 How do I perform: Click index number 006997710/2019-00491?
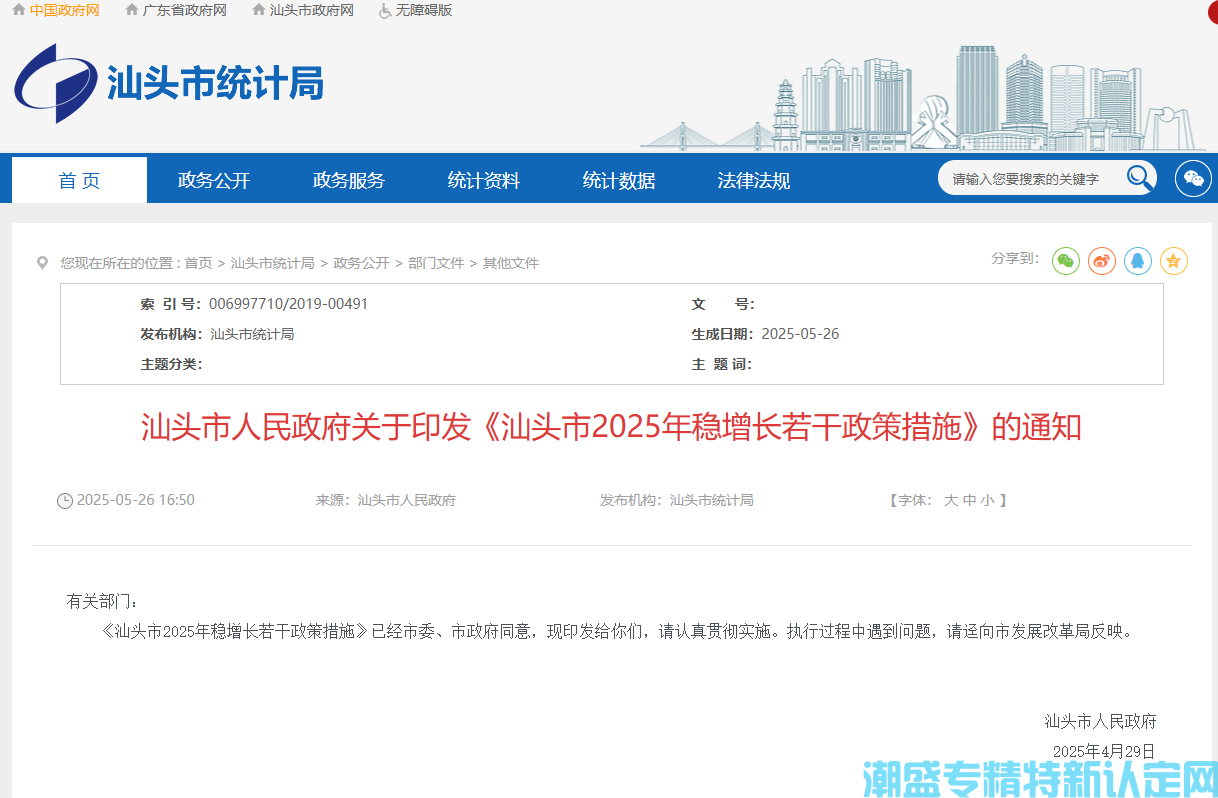click(x=288, y=304)
